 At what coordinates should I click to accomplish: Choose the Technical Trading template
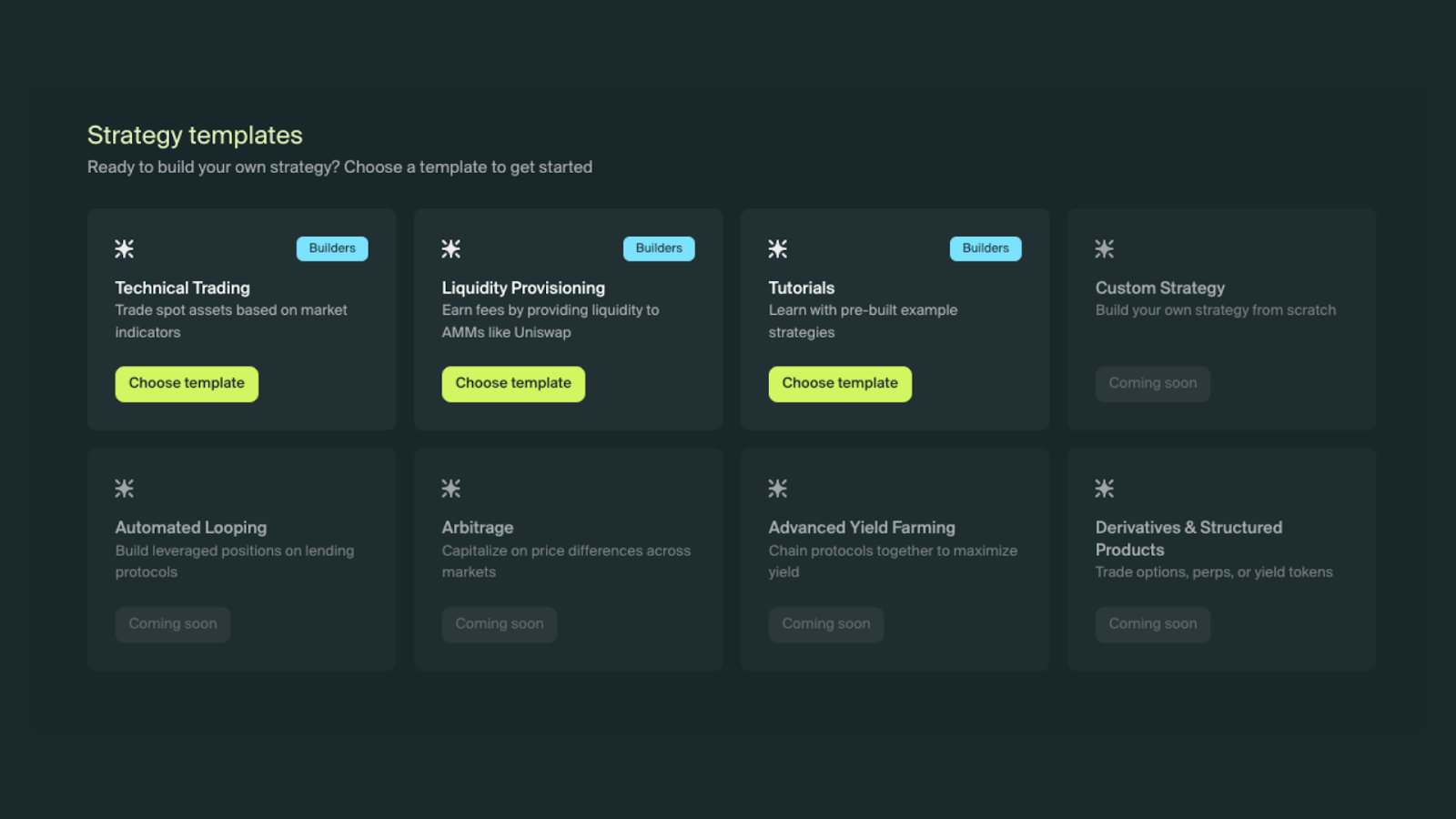[x=187, y=384]
